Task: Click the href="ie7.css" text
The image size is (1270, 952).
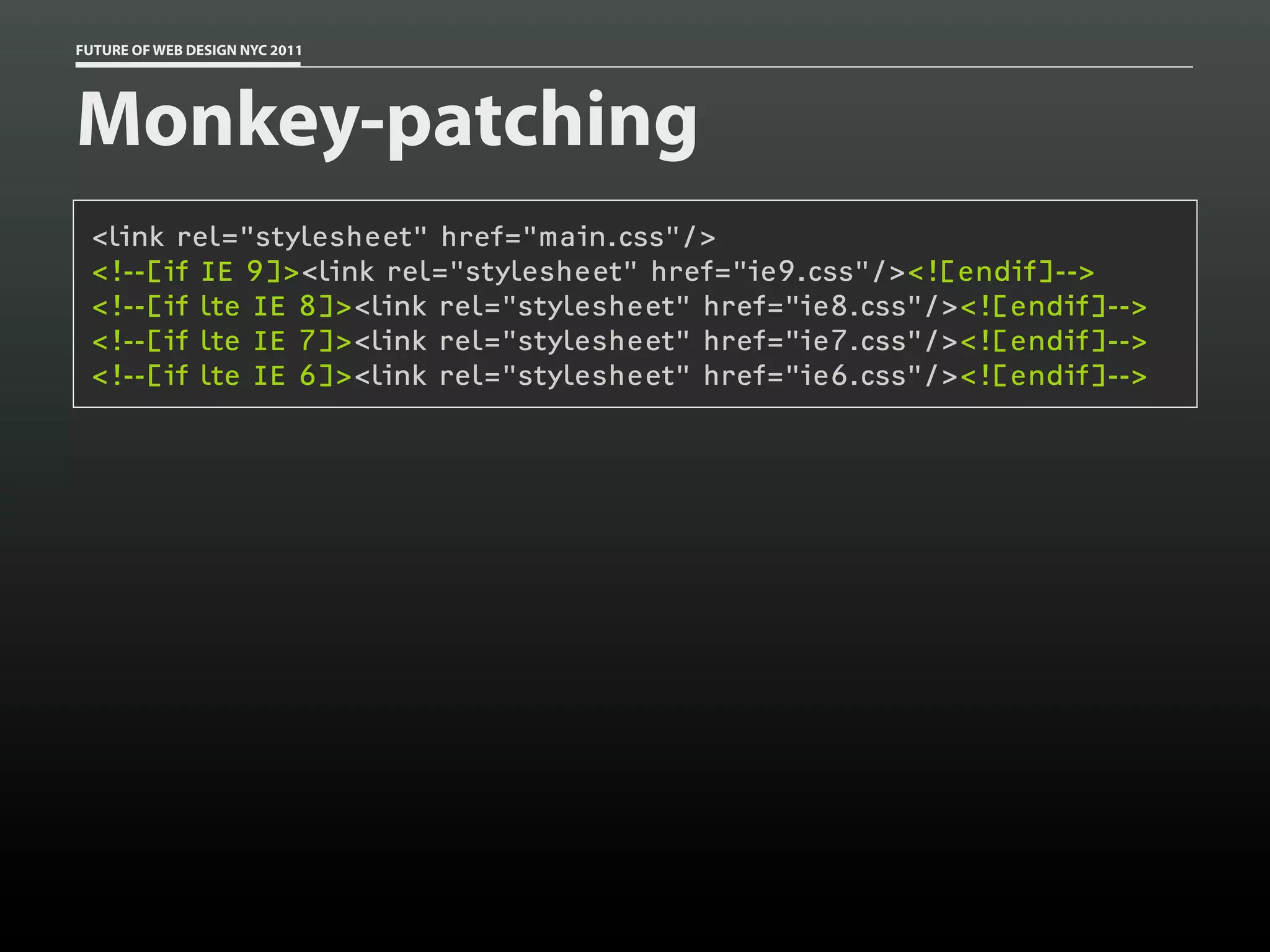Action: 812,341
